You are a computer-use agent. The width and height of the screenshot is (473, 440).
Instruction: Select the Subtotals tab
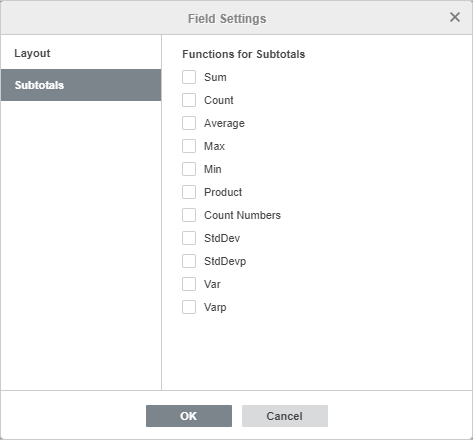[81, 85]
